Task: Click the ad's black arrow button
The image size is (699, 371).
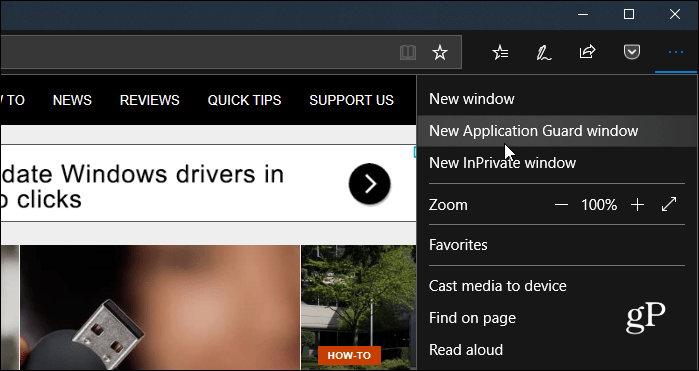Action: coord(370,184)
